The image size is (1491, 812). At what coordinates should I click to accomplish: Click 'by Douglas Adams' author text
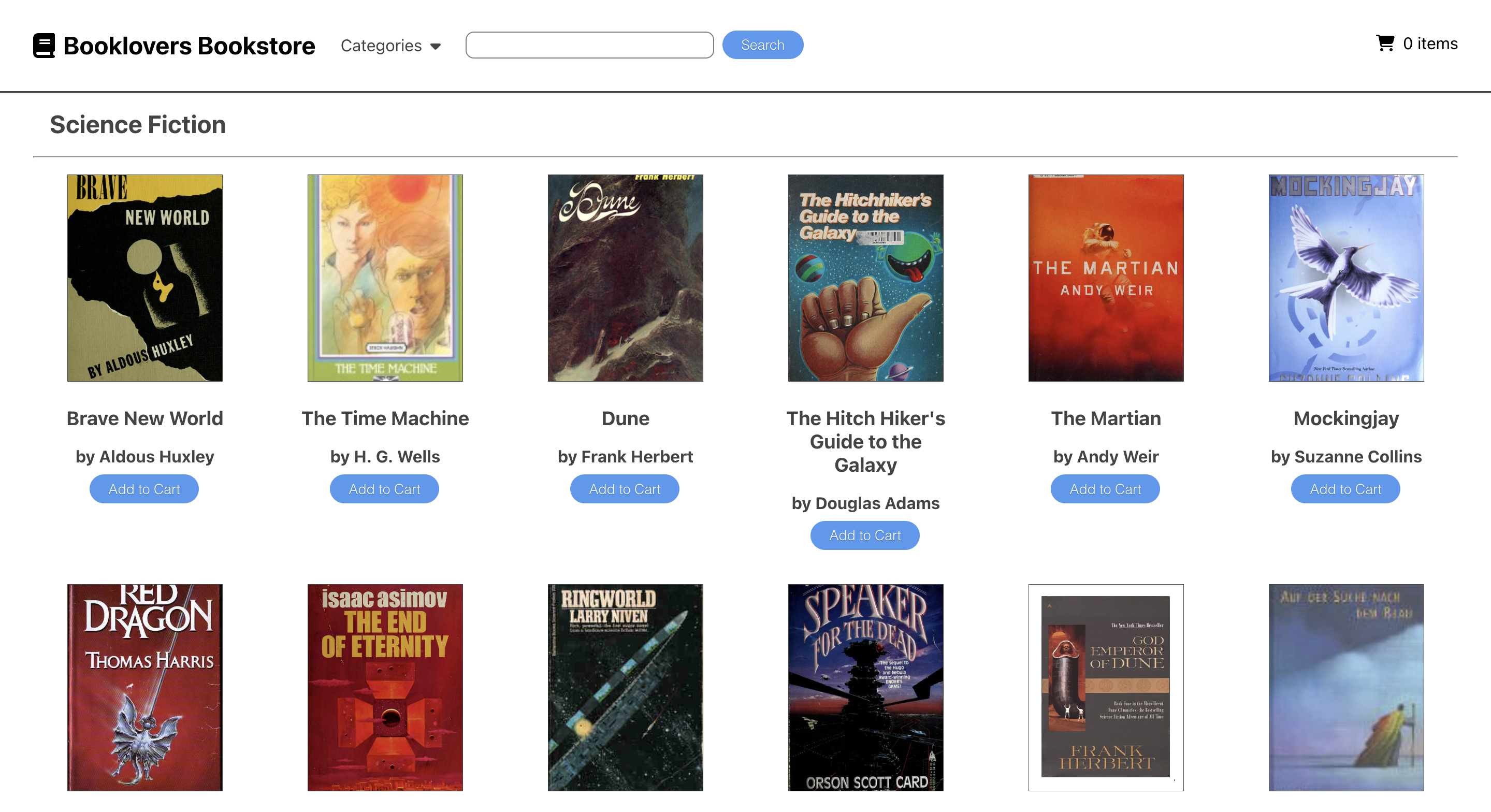(865, 503)
